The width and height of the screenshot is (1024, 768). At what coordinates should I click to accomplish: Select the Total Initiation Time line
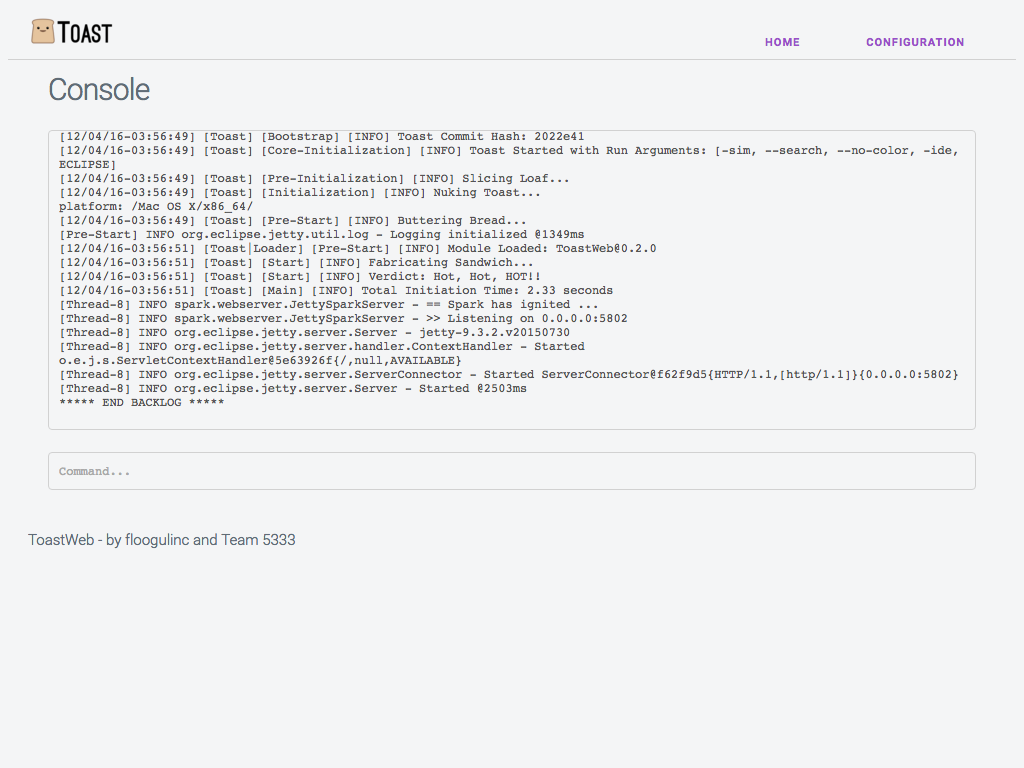pyautogui.click(x=336, y=291)
